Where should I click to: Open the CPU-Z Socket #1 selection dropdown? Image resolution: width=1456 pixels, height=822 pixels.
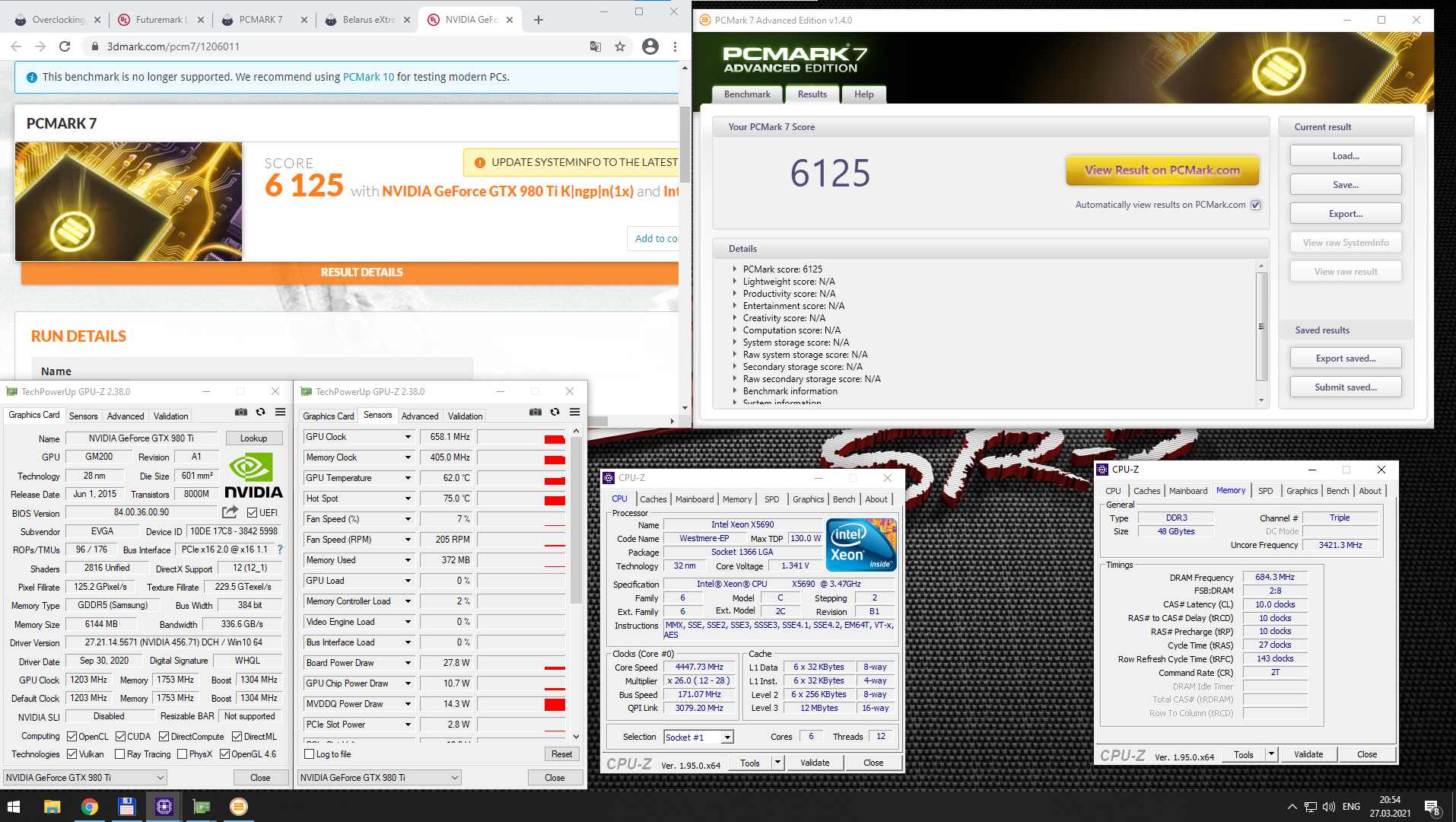(x=727, y=737)
